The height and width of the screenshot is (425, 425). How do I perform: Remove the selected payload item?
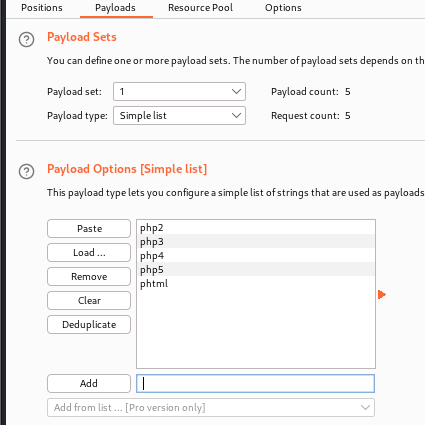(89, 277)
